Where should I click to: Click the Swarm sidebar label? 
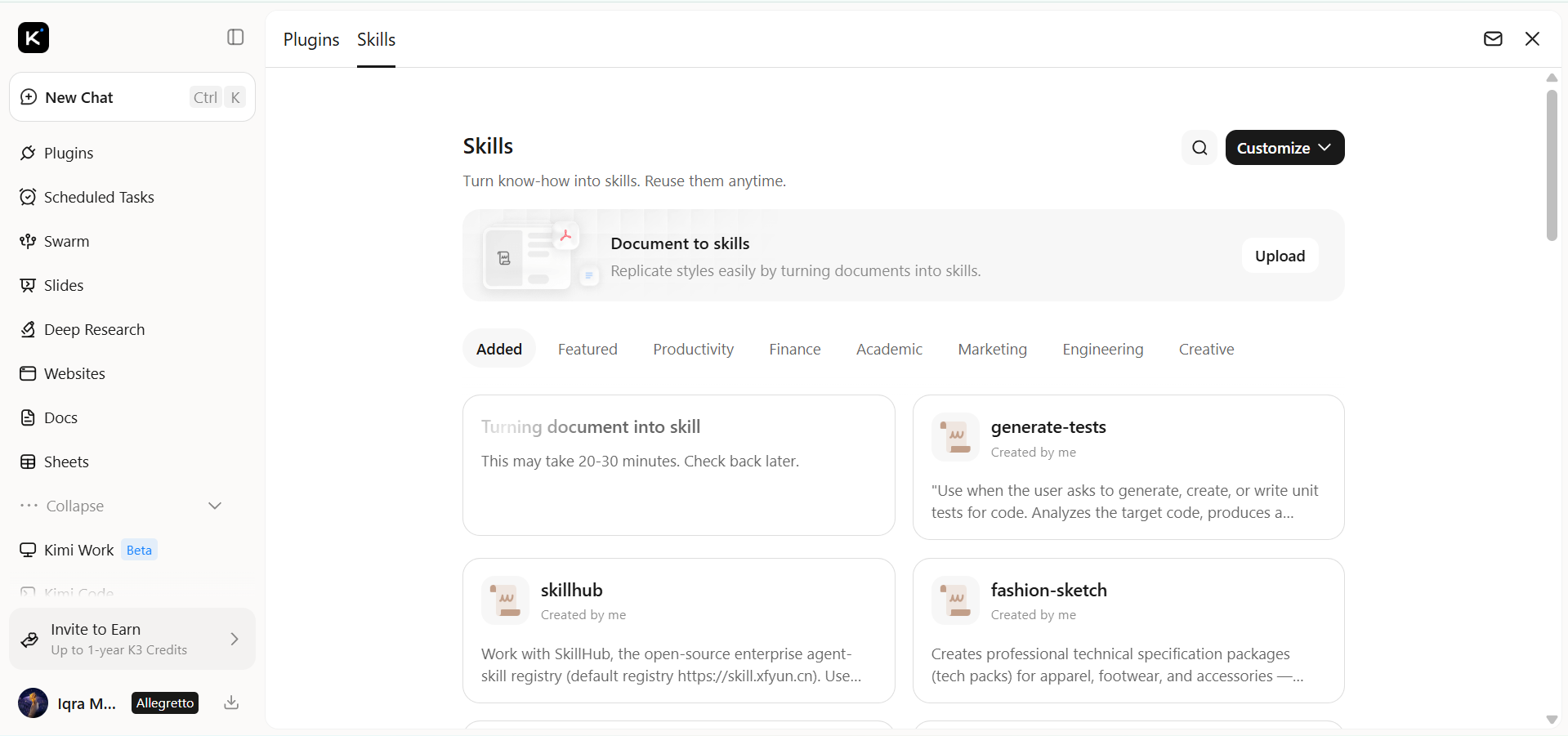coord(66,241)
